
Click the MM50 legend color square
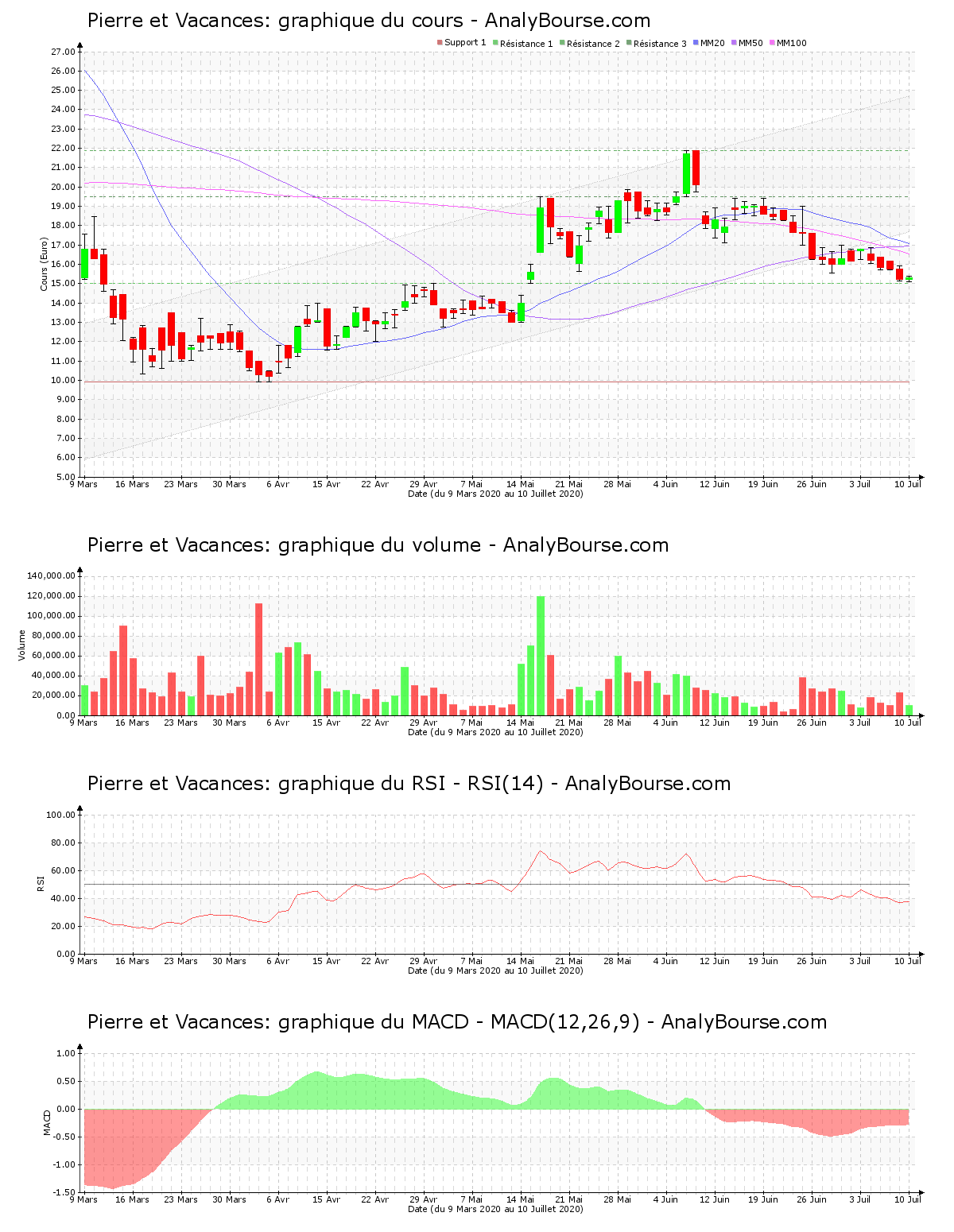(734, 43)
